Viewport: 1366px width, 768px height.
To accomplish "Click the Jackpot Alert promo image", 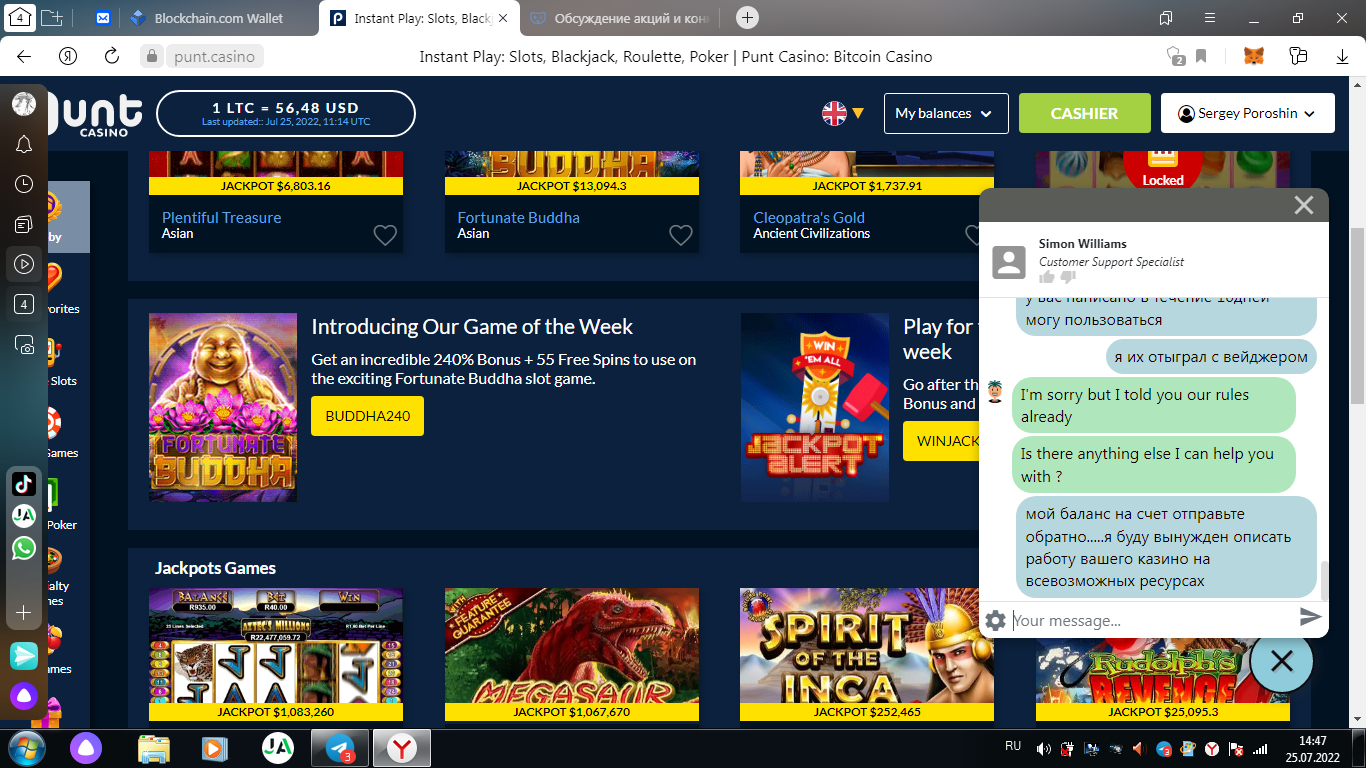I will point(815,407).
